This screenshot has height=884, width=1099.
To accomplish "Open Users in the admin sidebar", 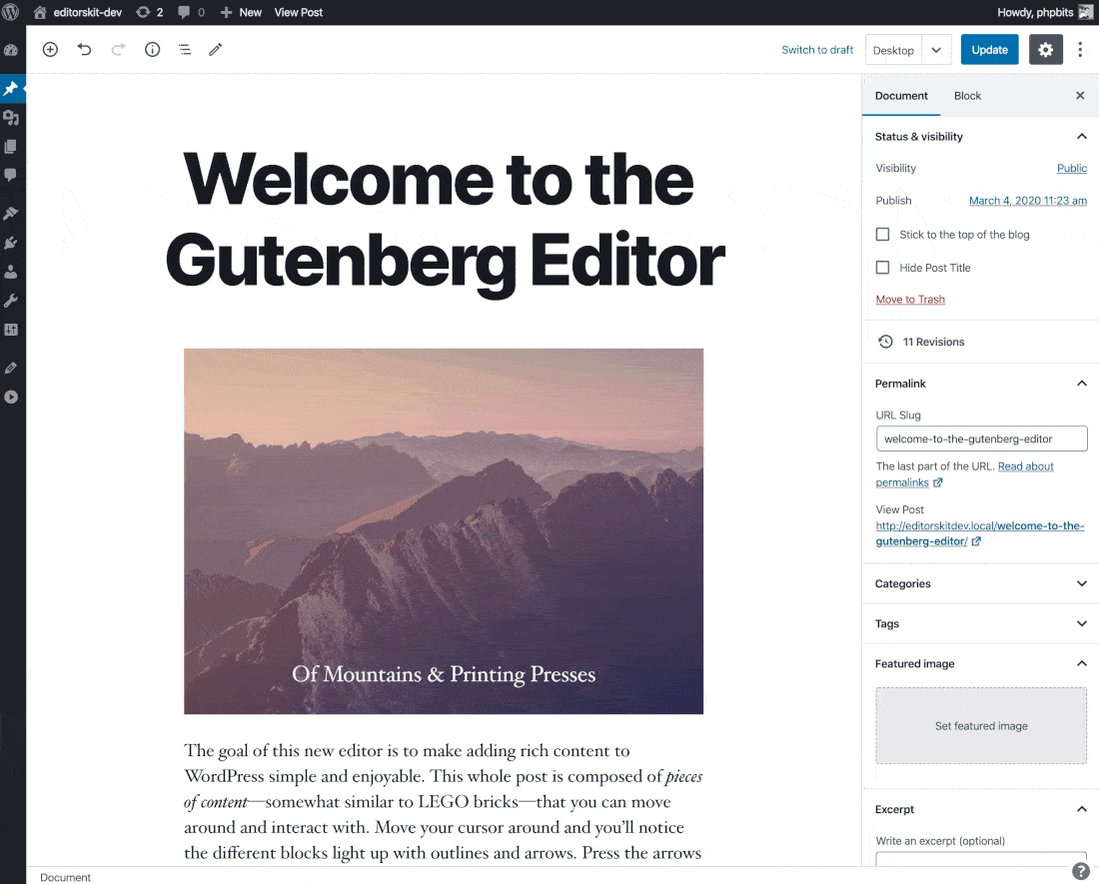I will 11,272.
